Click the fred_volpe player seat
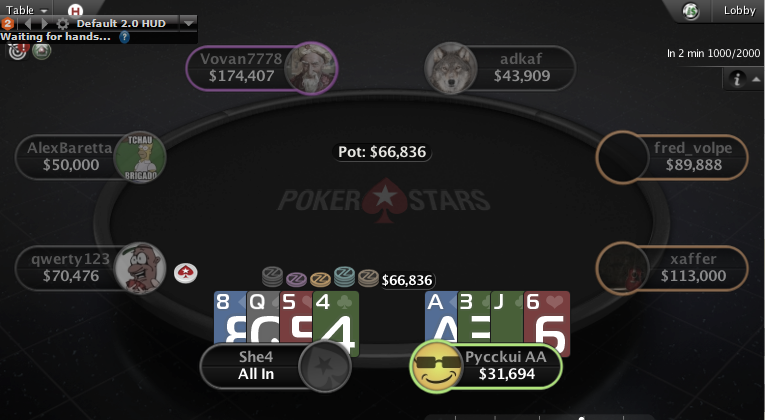This screenshot has width=765, height=420. coord(672,157)
